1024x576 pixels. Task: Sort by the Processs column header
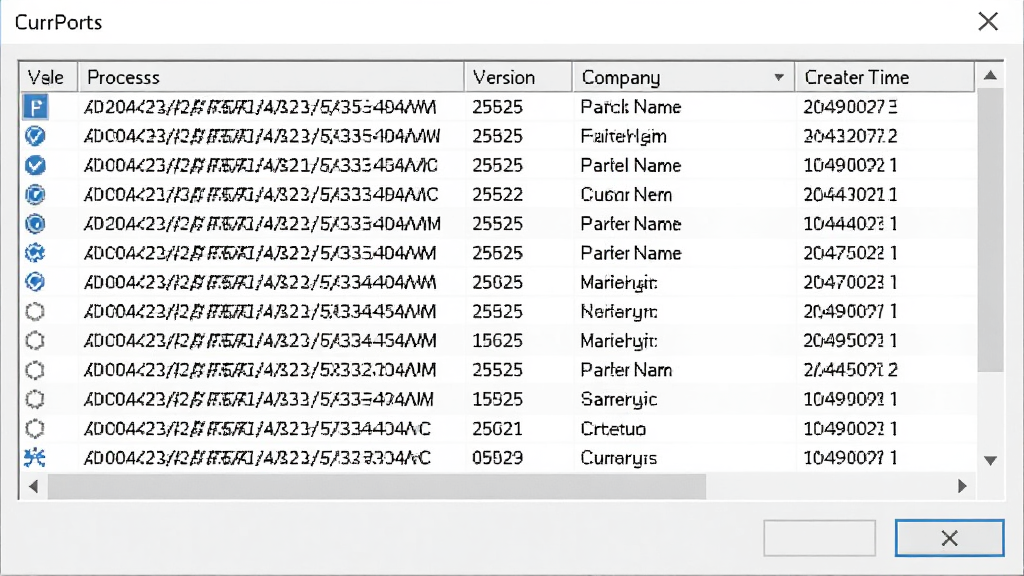(x=271, y=77)
